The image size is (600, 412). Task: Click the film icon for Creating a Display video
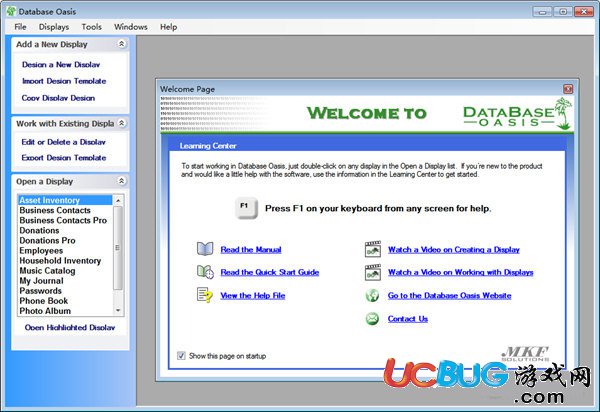tap(373, 249)
